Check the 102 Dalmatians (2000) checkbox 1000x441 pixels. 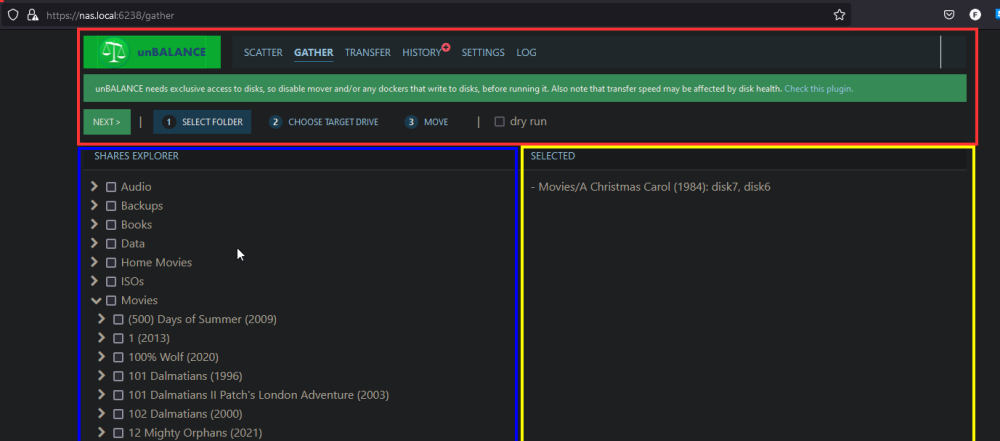coord(118,414)
